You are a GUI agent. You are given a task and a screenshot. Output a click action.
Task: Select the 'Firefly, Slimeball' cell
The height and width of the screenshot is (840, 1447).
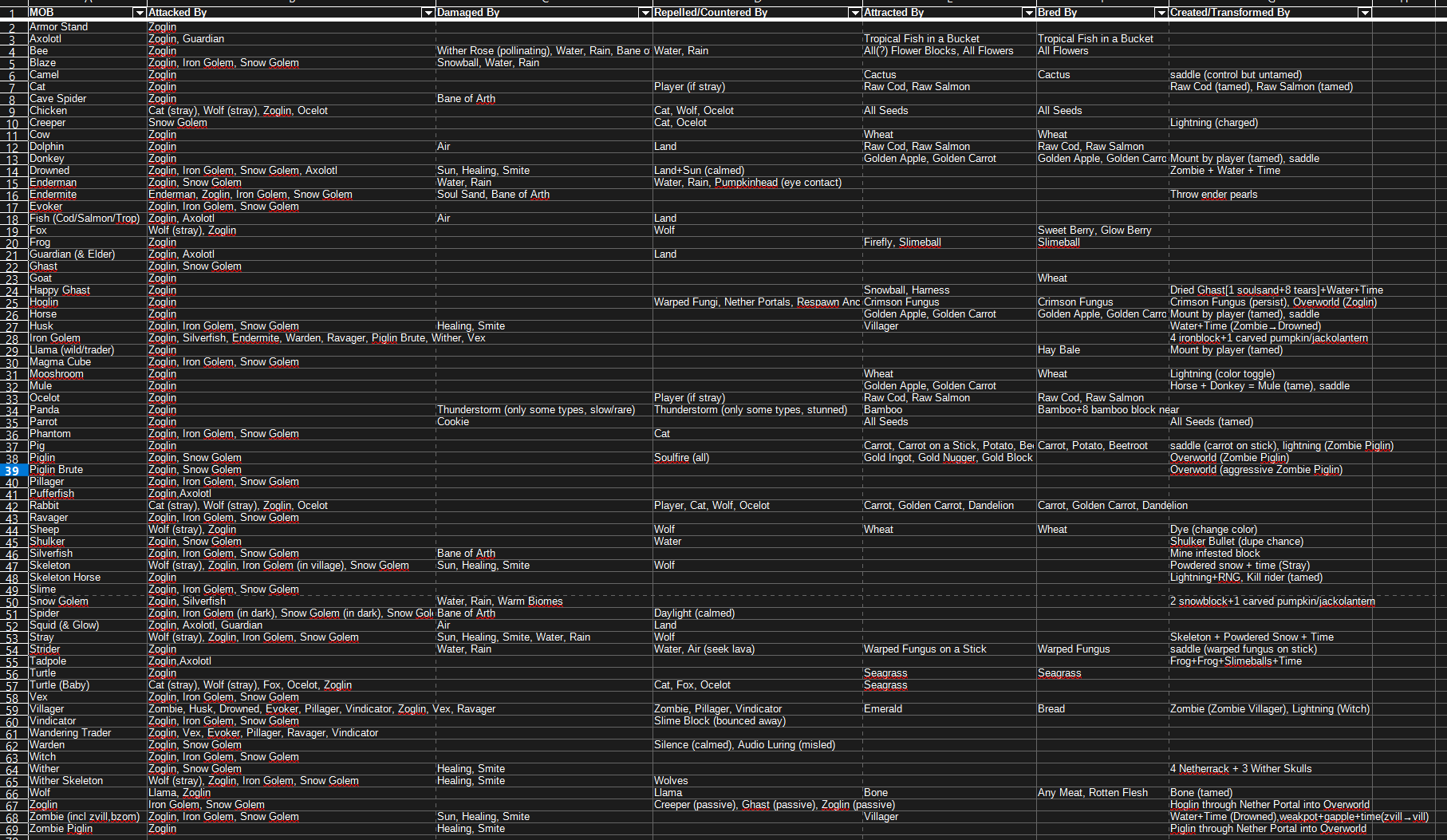tap(949, 243)
